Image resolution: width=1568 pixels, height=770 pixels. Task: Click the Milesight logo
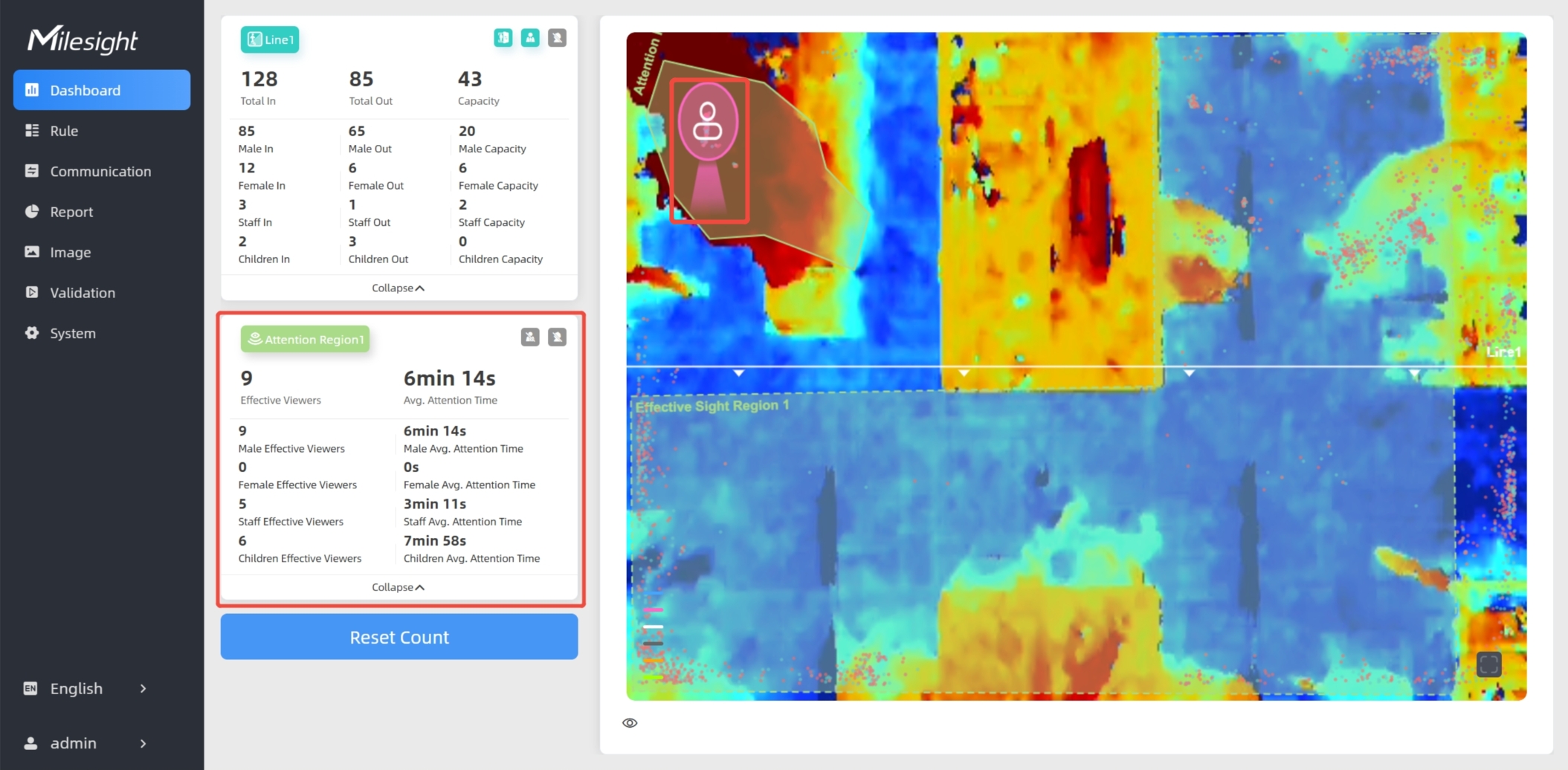(83, 40)
